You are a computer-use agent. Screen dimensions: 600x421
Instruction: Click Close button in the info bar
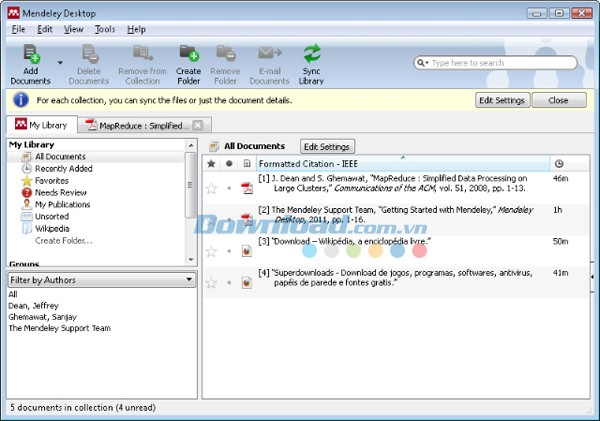pyautogui.click(x=559, y=100)
